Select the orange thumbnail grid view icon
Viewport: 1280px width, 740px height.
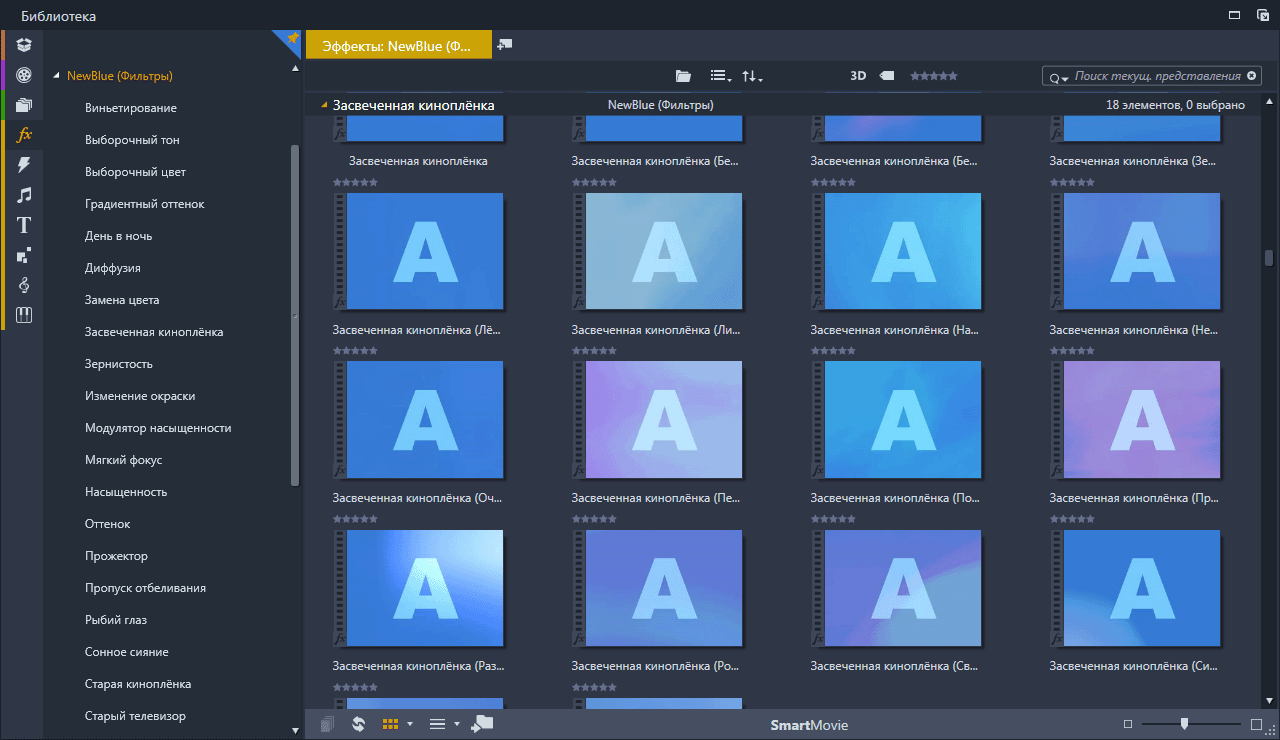pyautogui.click(x=391, y=724)
